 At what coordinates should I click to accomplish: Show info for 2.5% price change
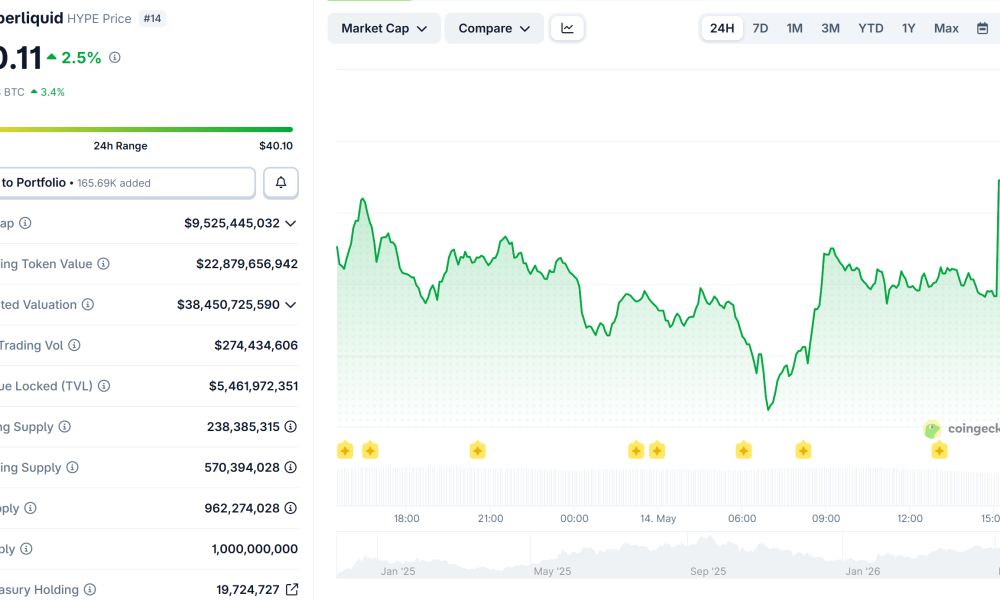115,57
